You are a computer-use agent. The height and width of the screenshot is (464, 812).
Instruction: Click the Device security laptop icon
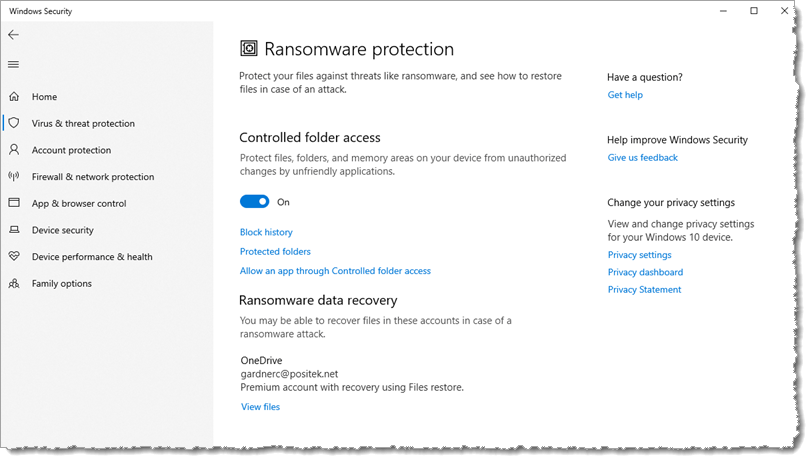click(x=14, y=230)
